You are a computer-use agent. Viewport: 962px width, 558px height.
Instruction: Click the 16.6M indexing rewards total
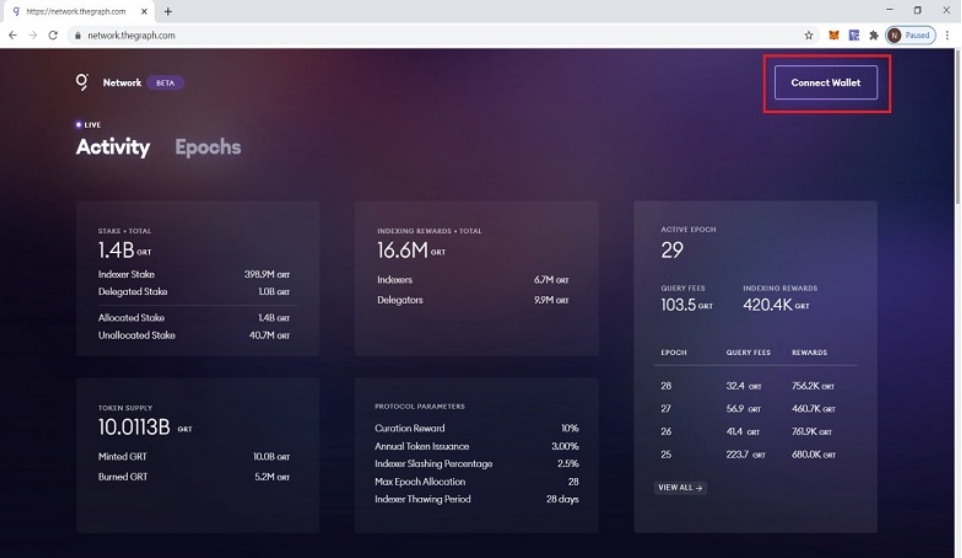coord(402,250)
